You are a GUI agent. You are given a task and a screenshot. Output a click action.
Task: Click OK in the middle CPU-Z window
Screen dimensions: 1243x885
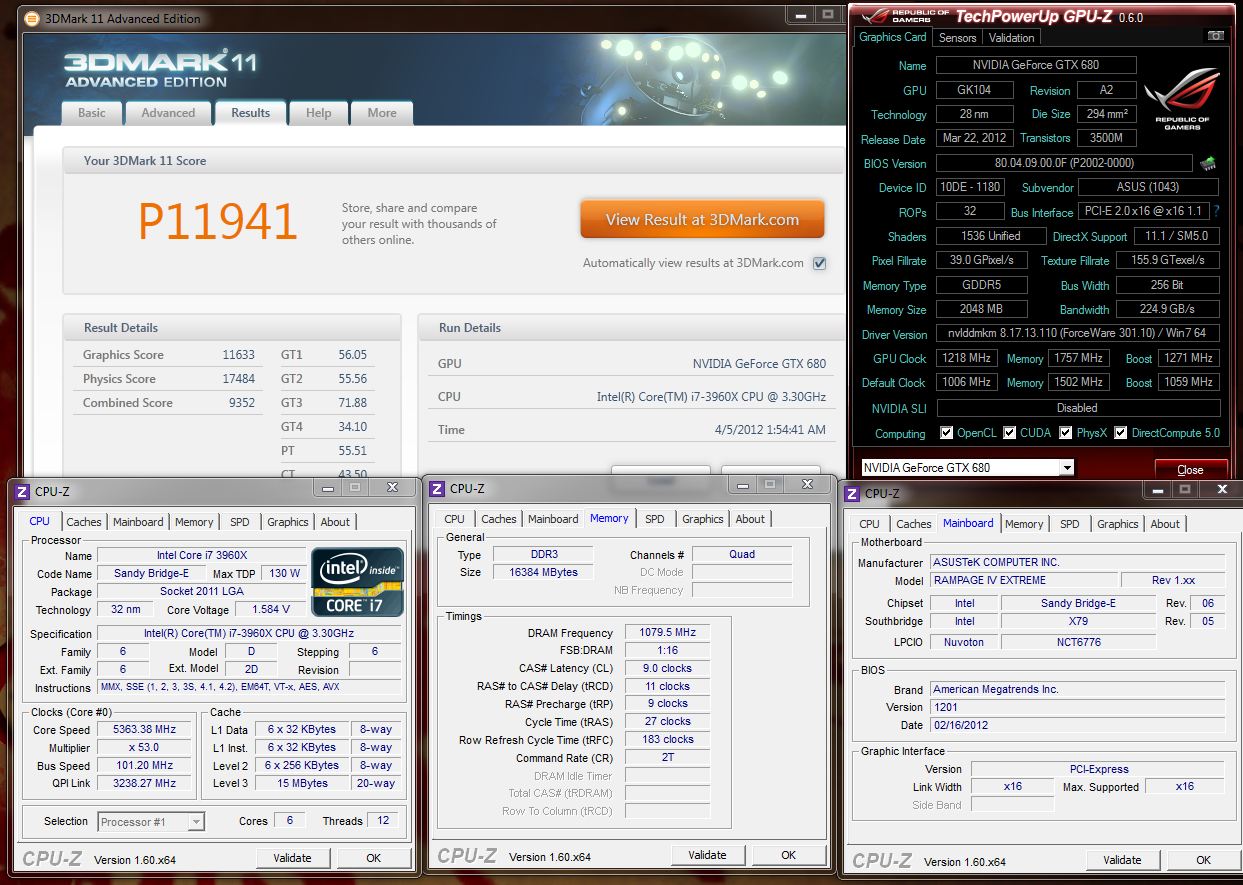(788, 855)
